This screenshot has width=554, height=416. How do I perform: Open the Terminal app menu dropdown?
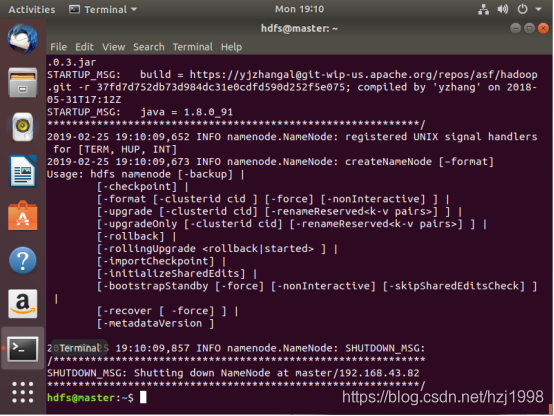point(103,9)
